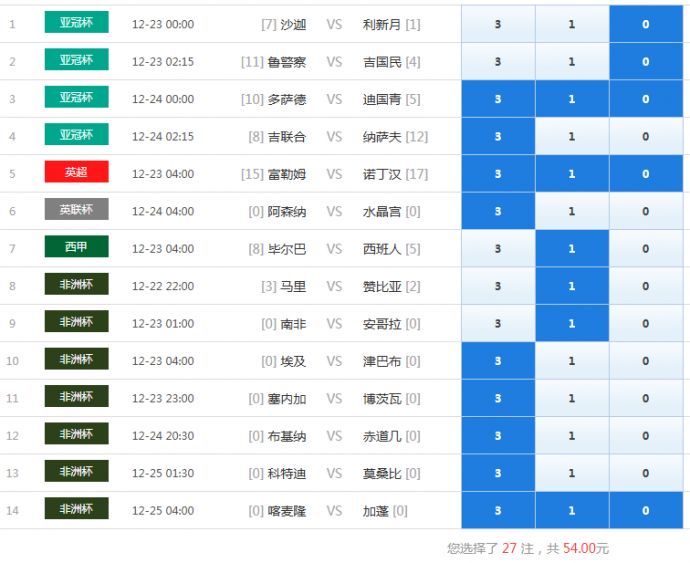Deselect win option 3 for 富勒姆 vs 诺丁汉
Image resolution: width=690 pixels, height=563 pixels.
498,174
